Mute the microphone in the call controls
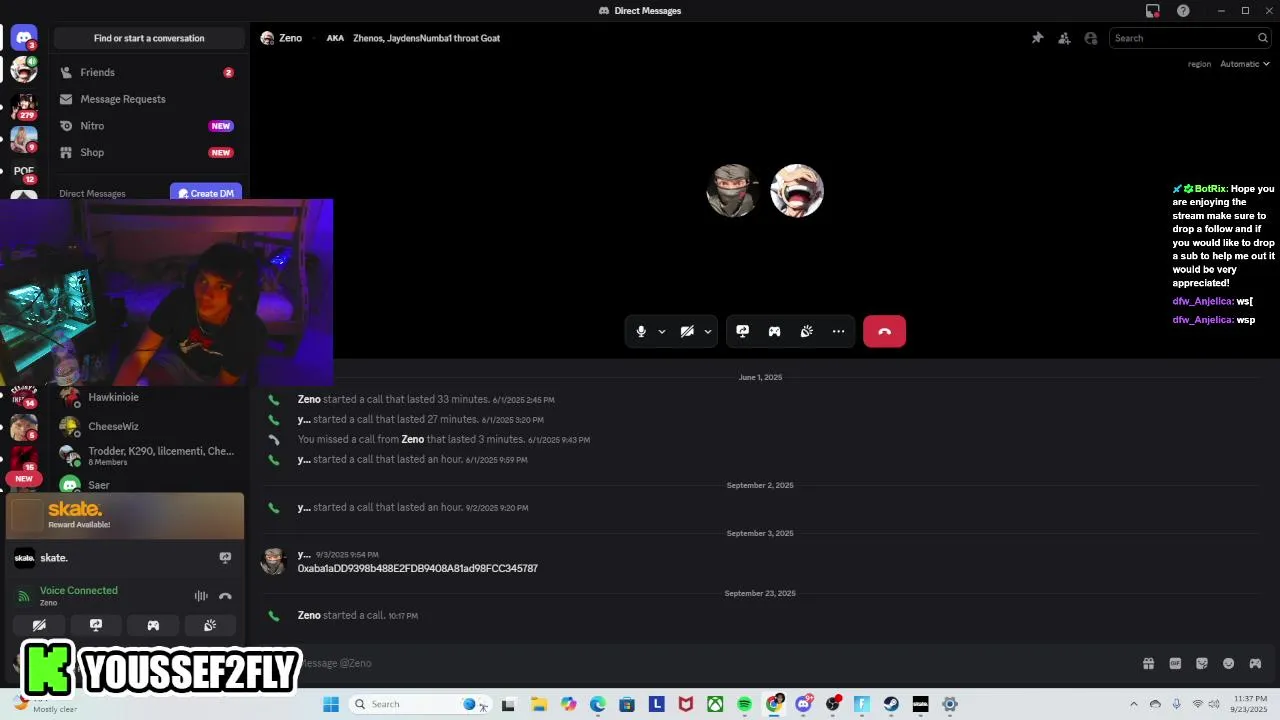This screenshot has height=720, width=1280. [x=641, y=332]
